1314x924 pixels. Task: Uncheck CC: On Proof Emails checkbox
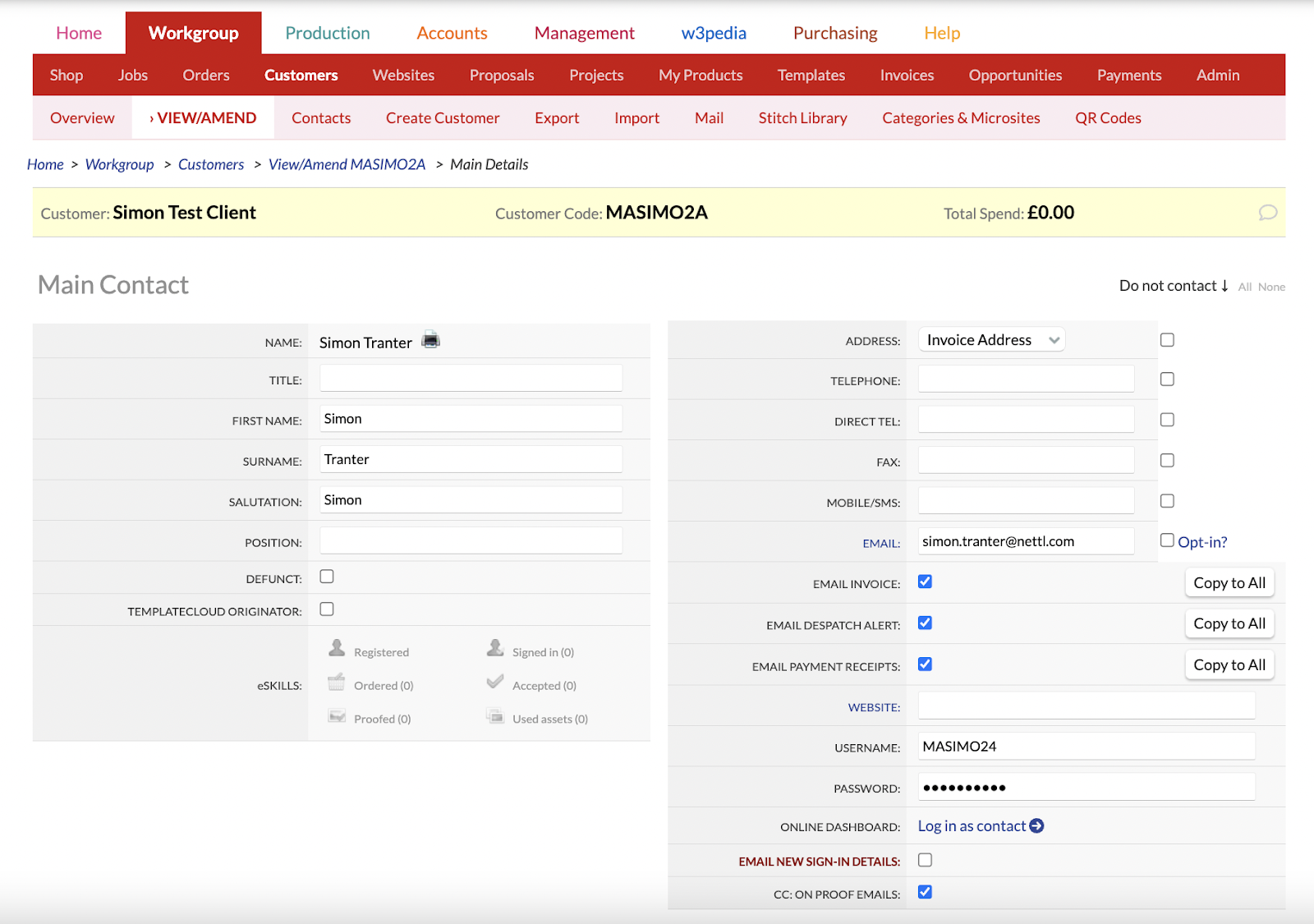(x=925, y=892)
